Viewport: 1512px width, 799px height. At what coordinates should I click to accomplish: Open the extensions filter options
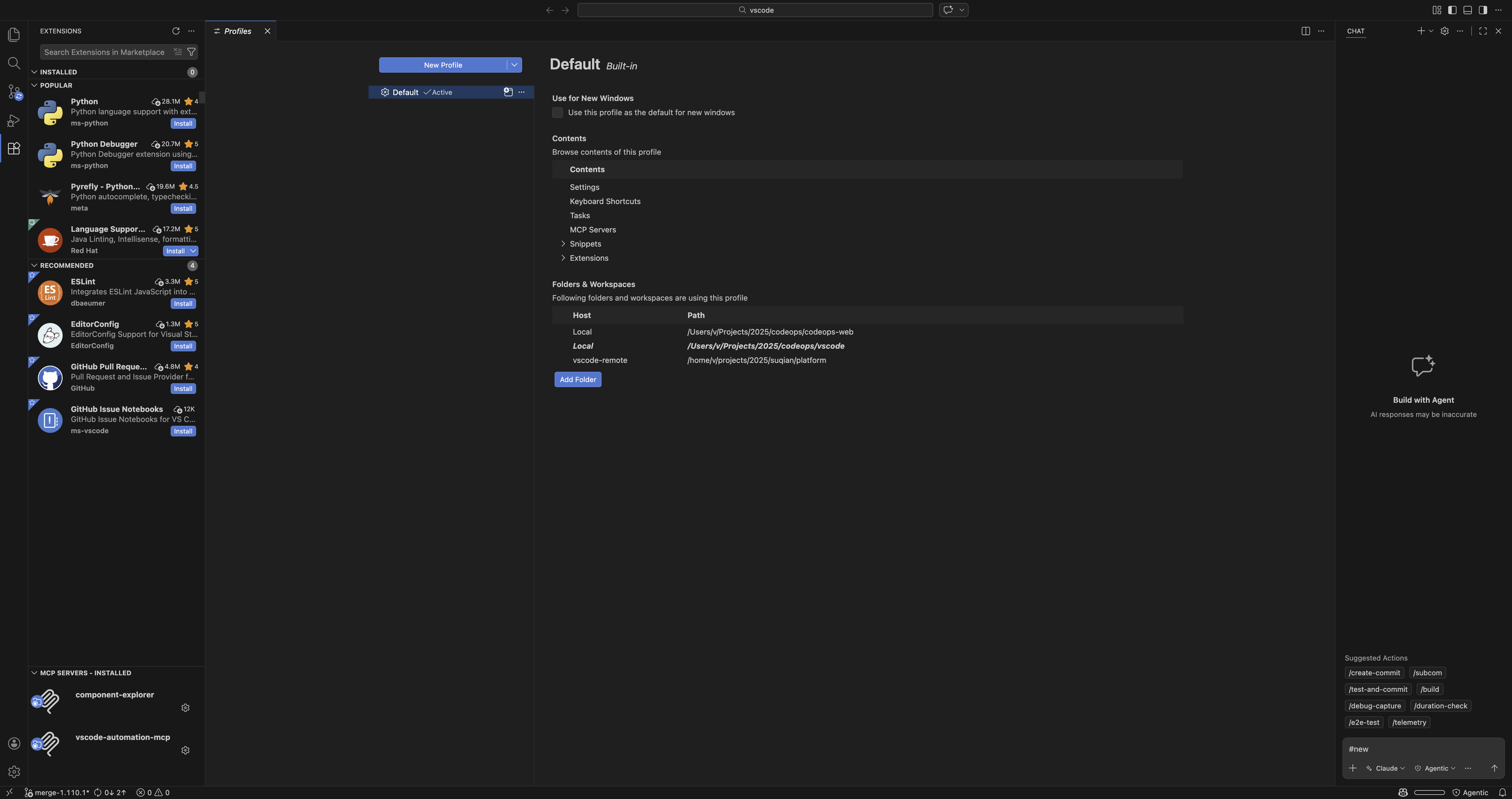click(191, 52)
